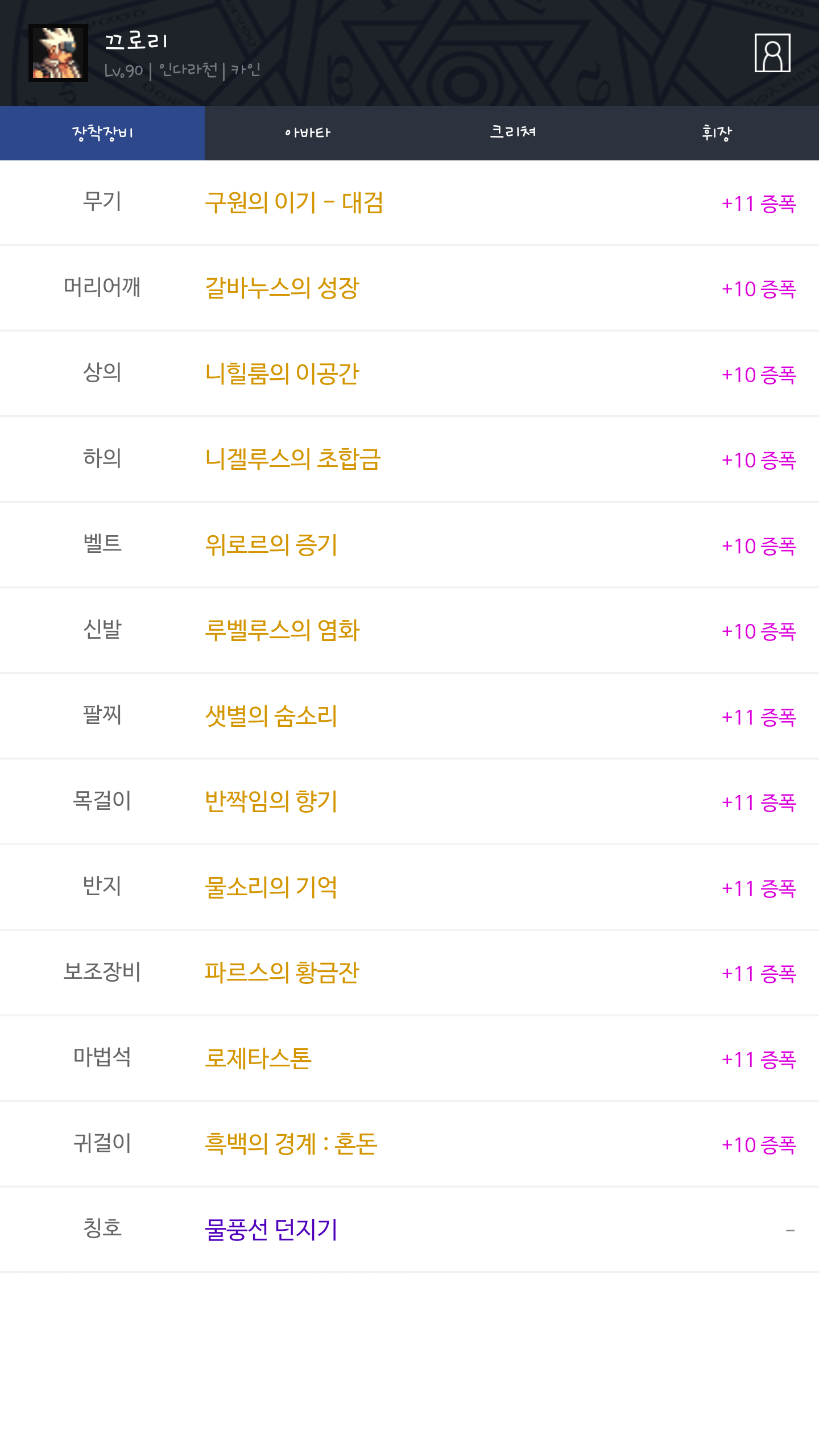View the 갈바누스의 성장 shoulder item
The height and width of the screenshot is (1456, 819).
coord(282,288)
